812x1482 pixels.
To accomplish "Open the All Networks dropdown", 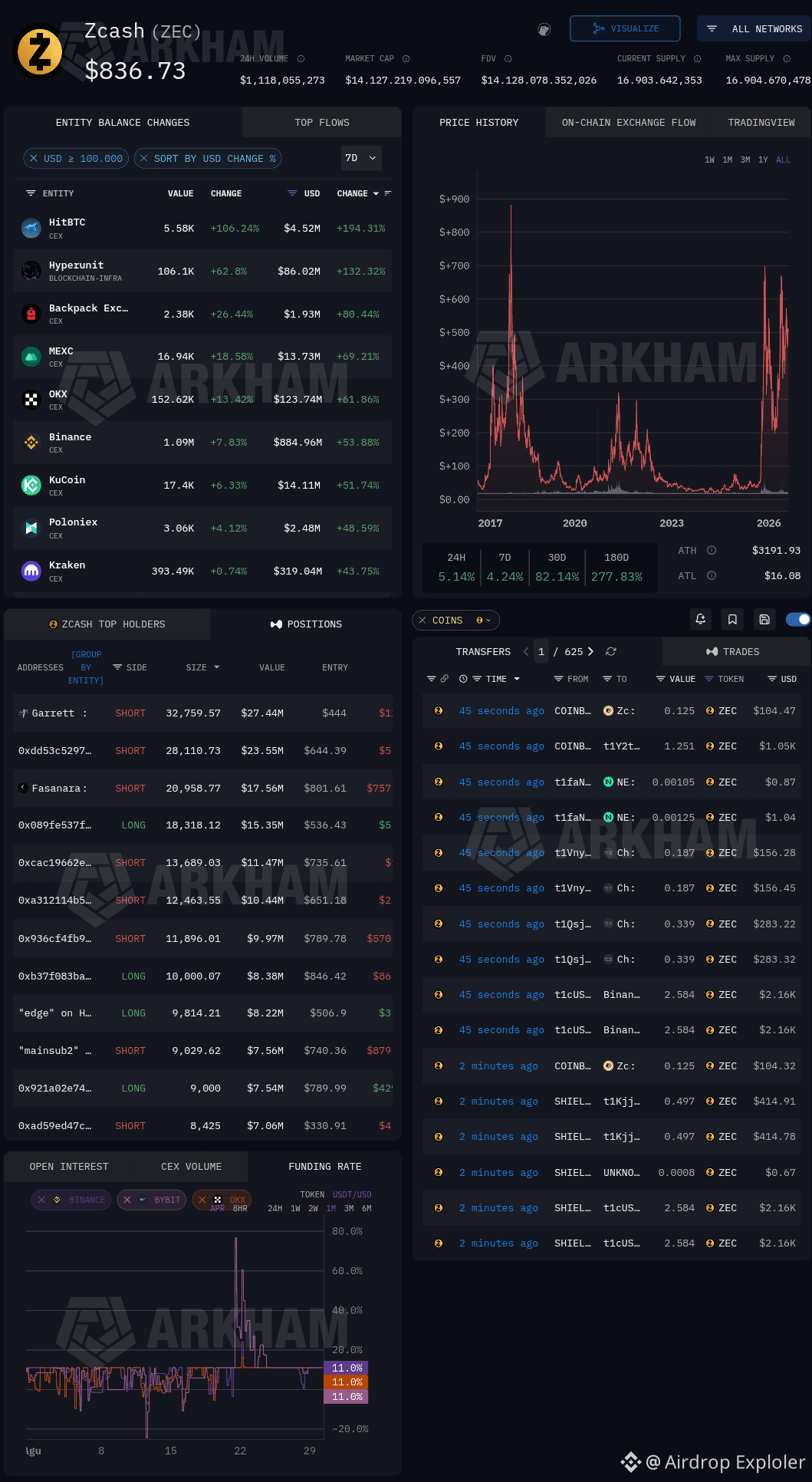I will (x=754, y=28).
